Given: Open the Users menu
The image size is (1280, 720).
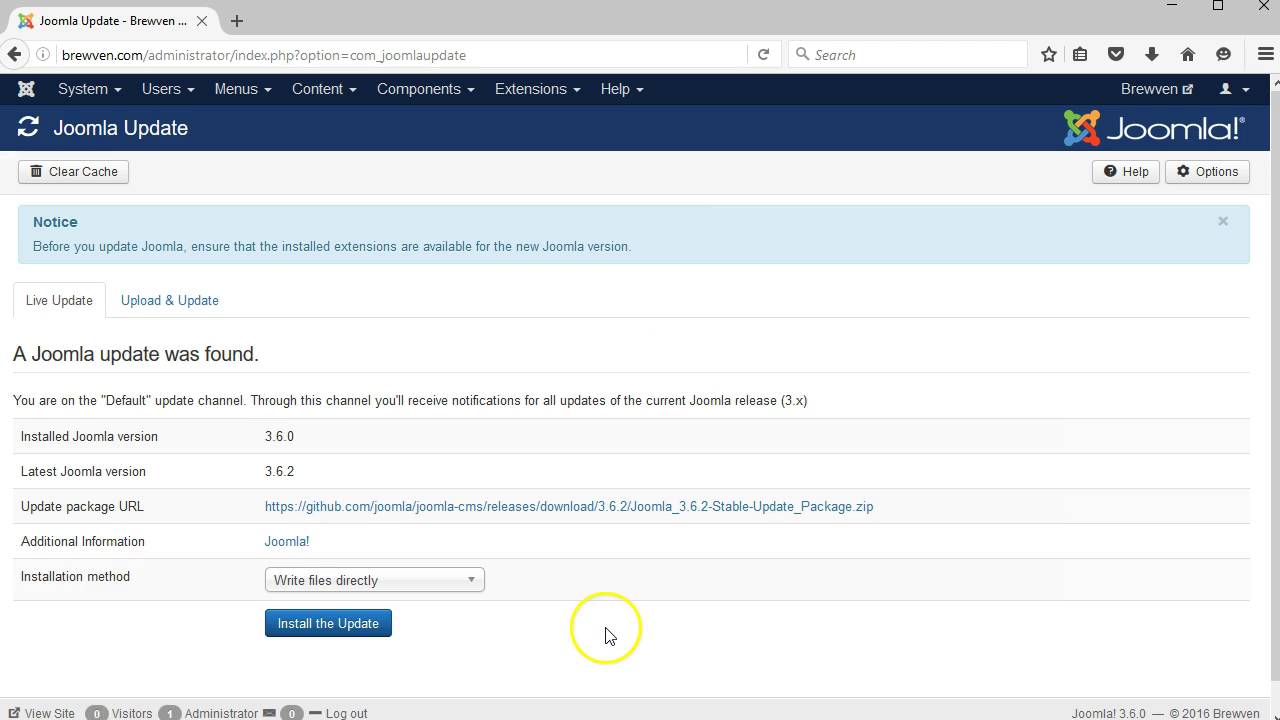Looking at the screenshot, I should coord(168,89).
